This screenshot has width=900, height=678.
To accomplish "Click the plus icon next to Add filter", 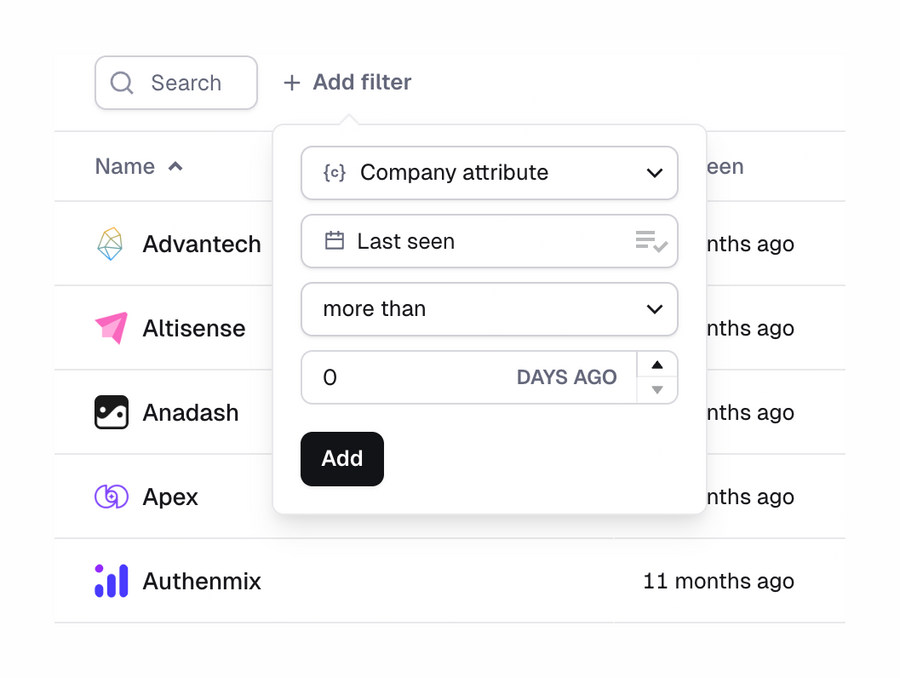I will click(292, 82).
